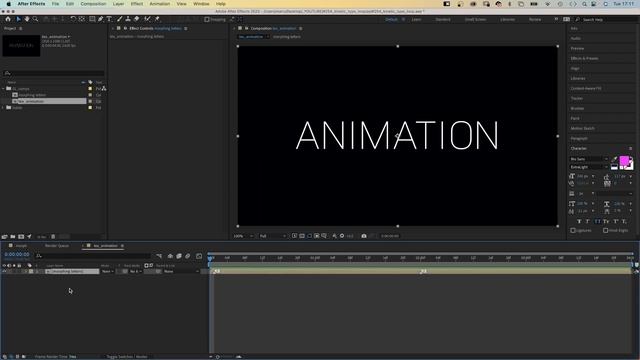Click the eyedropper in Character panel
Viewport: 640px width, 360px height.
615,159
